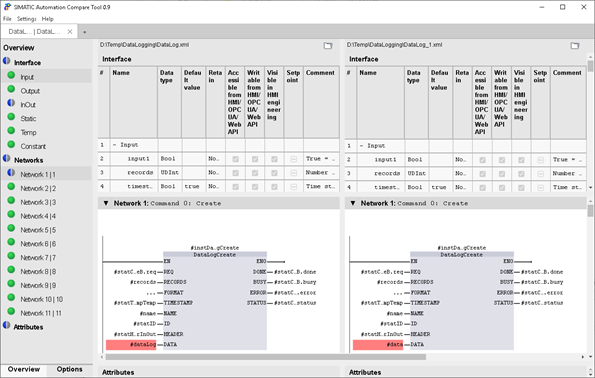595x378 pixels.
Task: Select Input in the overview tree
Action: pos(27,77)
